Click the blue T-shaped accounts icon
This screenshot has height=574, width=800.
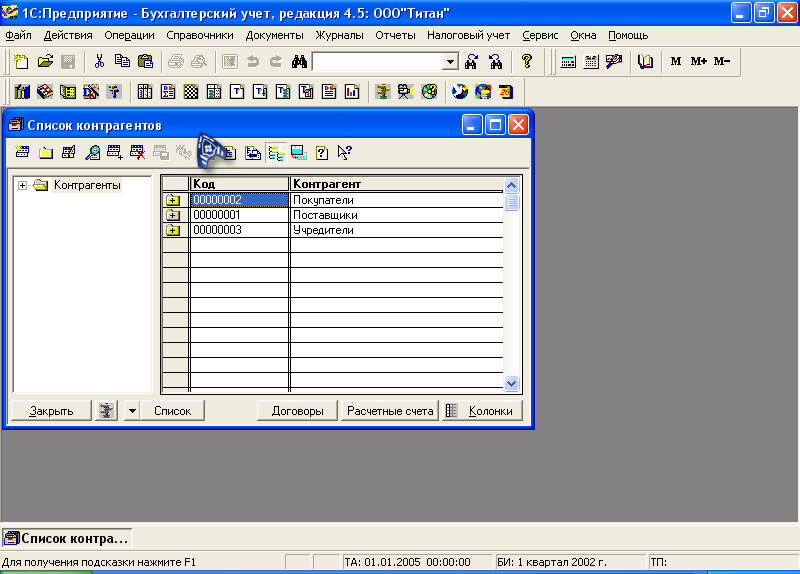(114, 92)
